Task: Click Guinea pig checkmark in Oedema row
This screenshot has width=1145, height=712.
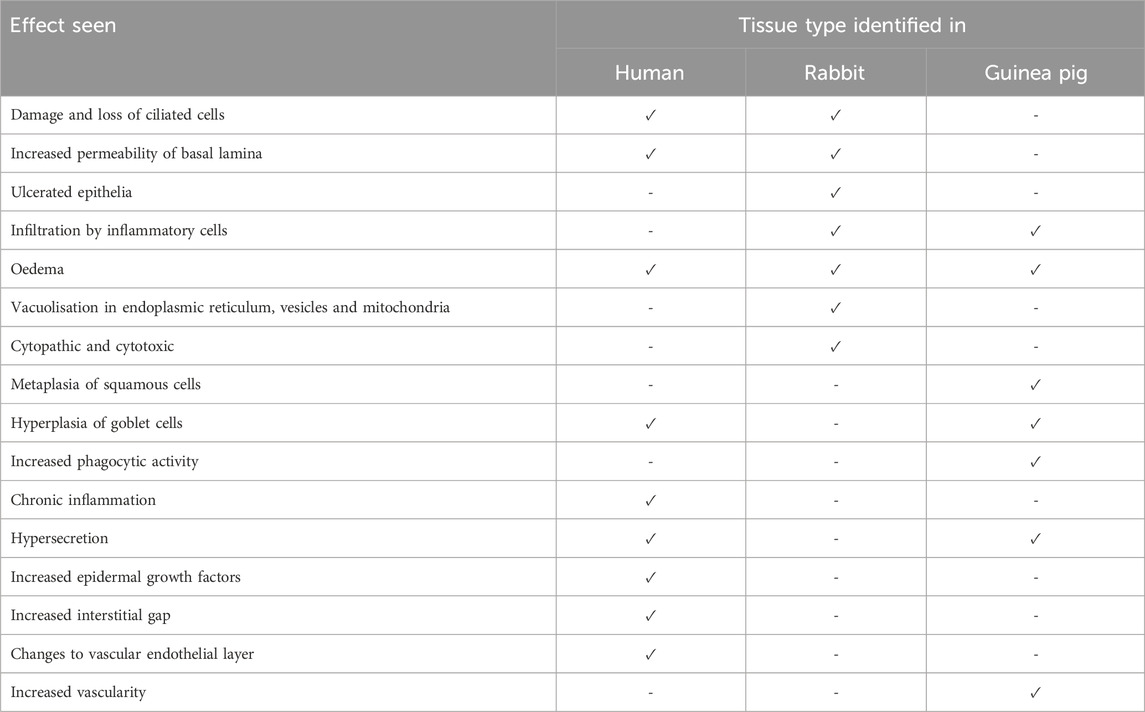Action: pos(1035,269)
